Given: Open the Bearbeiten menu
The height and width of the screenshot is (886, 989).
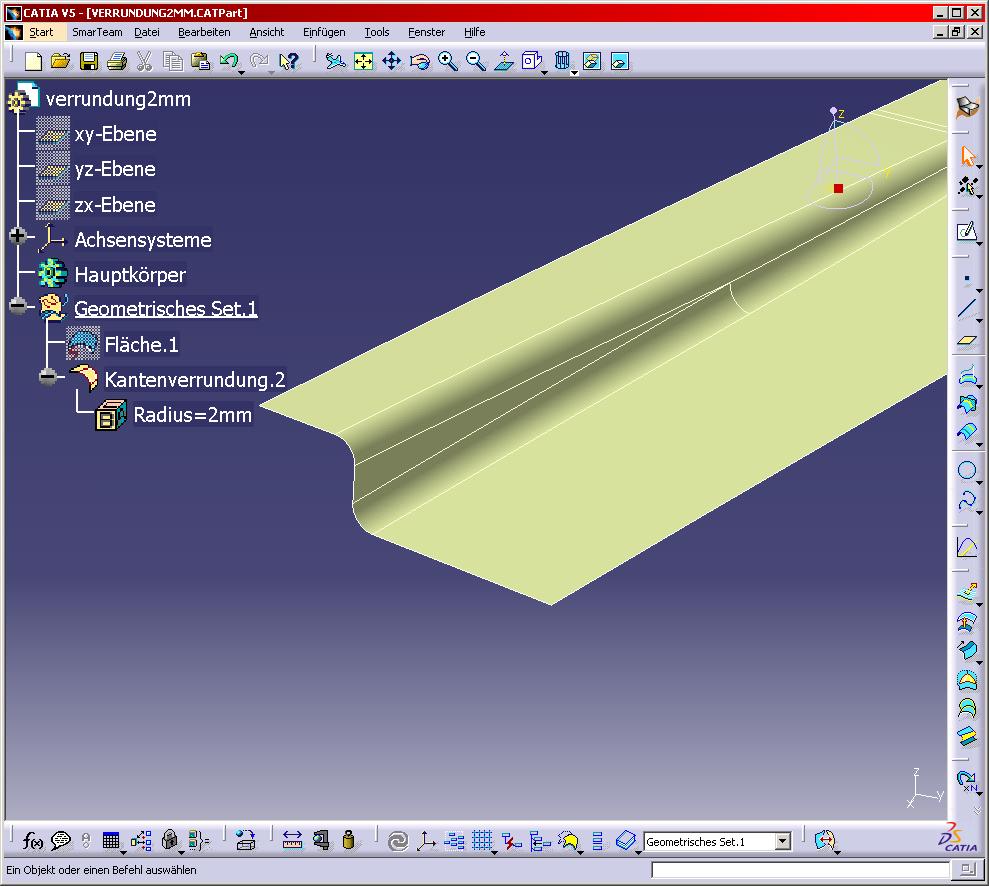Looking at the screenshot, I should 204,32.
